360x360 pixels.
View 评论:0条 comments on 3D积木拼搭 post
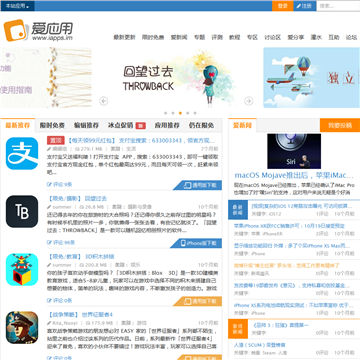tap(60, 300)
